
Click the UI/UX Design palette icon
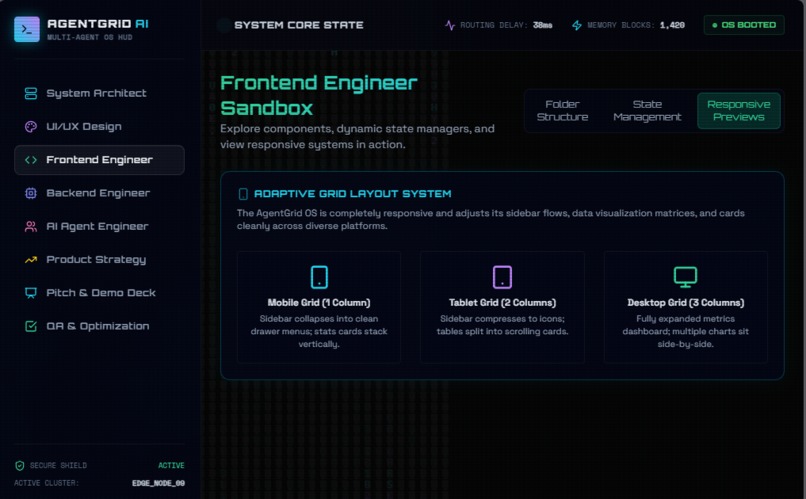[x=31, y=127]
